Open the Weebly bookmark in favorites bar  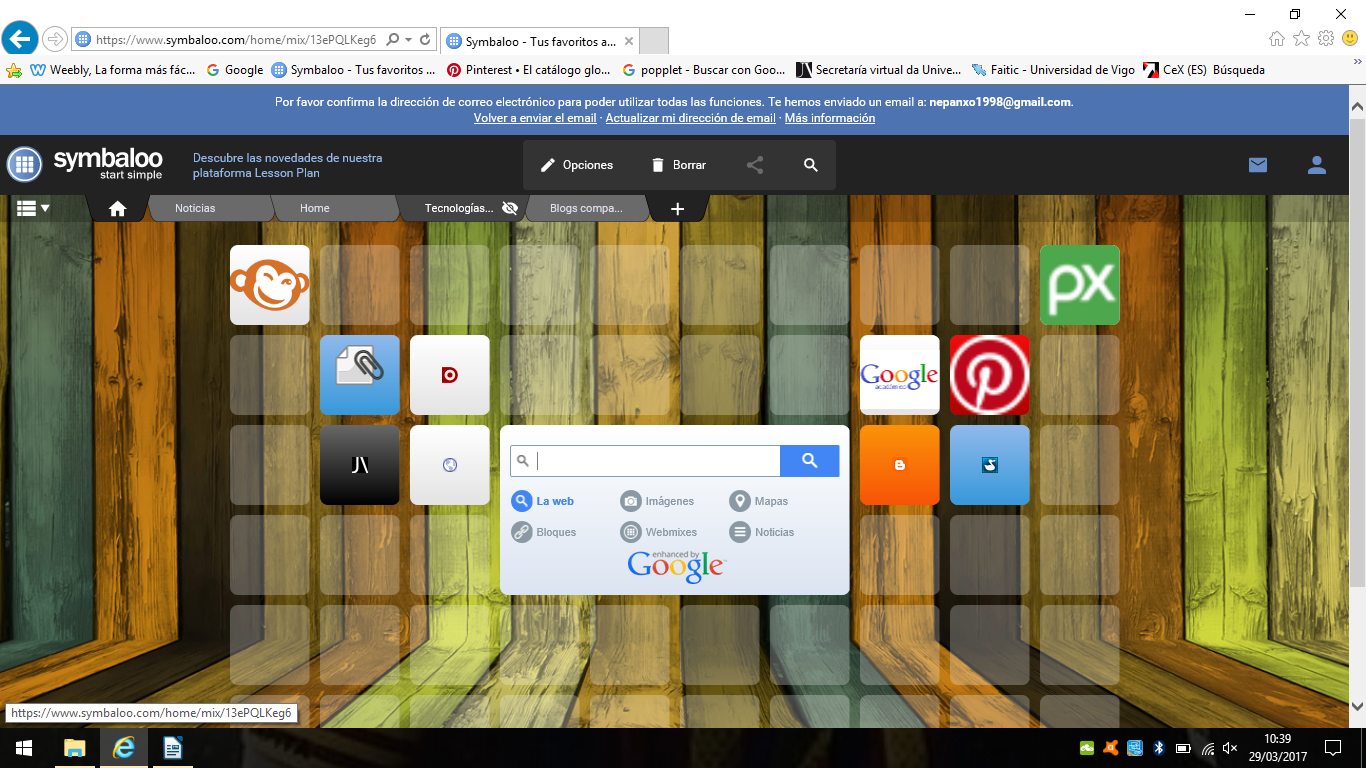click(x=114, y=70)
